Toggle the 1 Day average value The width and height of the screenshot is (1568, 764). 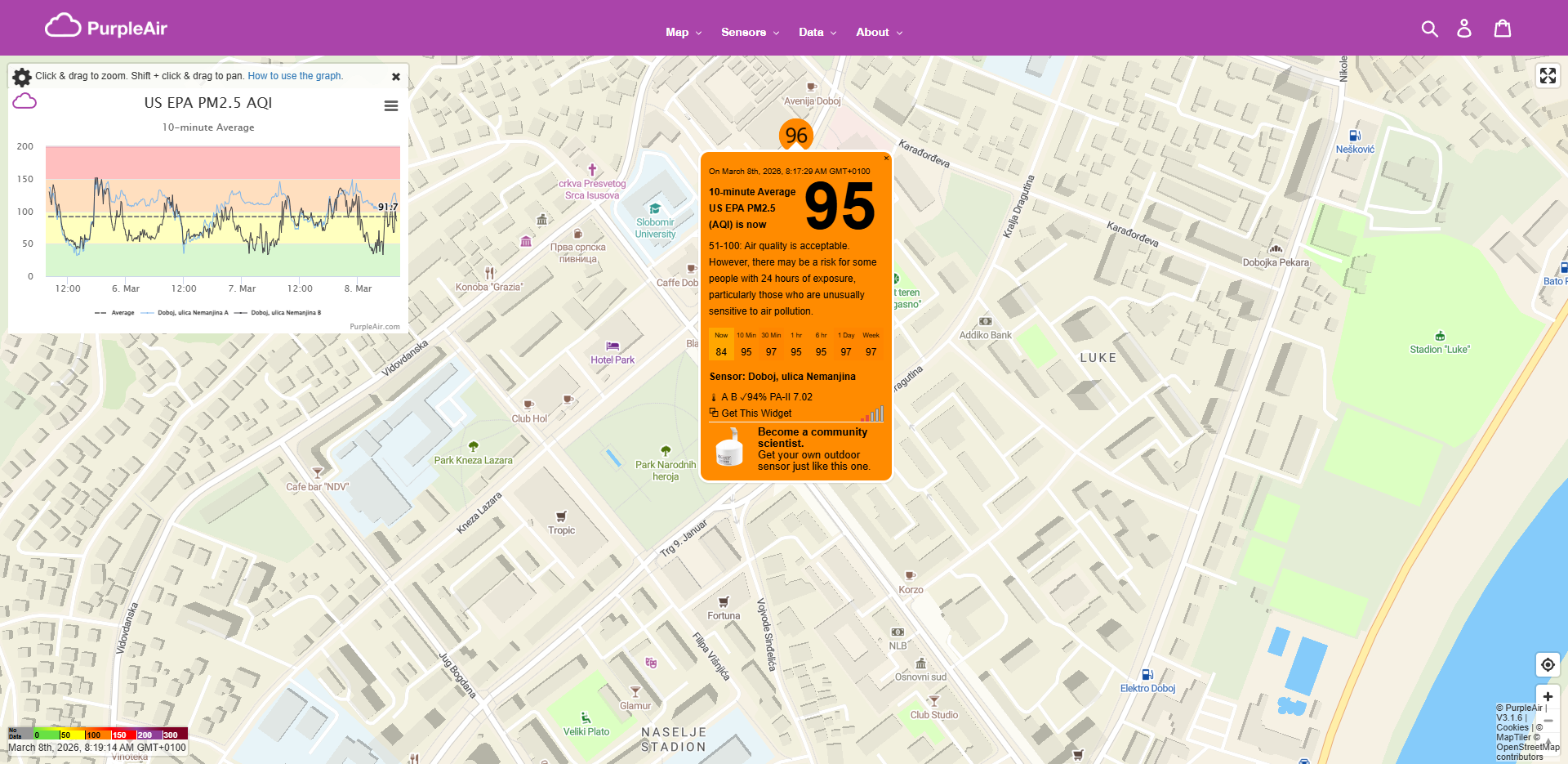[x=845, y=343]
